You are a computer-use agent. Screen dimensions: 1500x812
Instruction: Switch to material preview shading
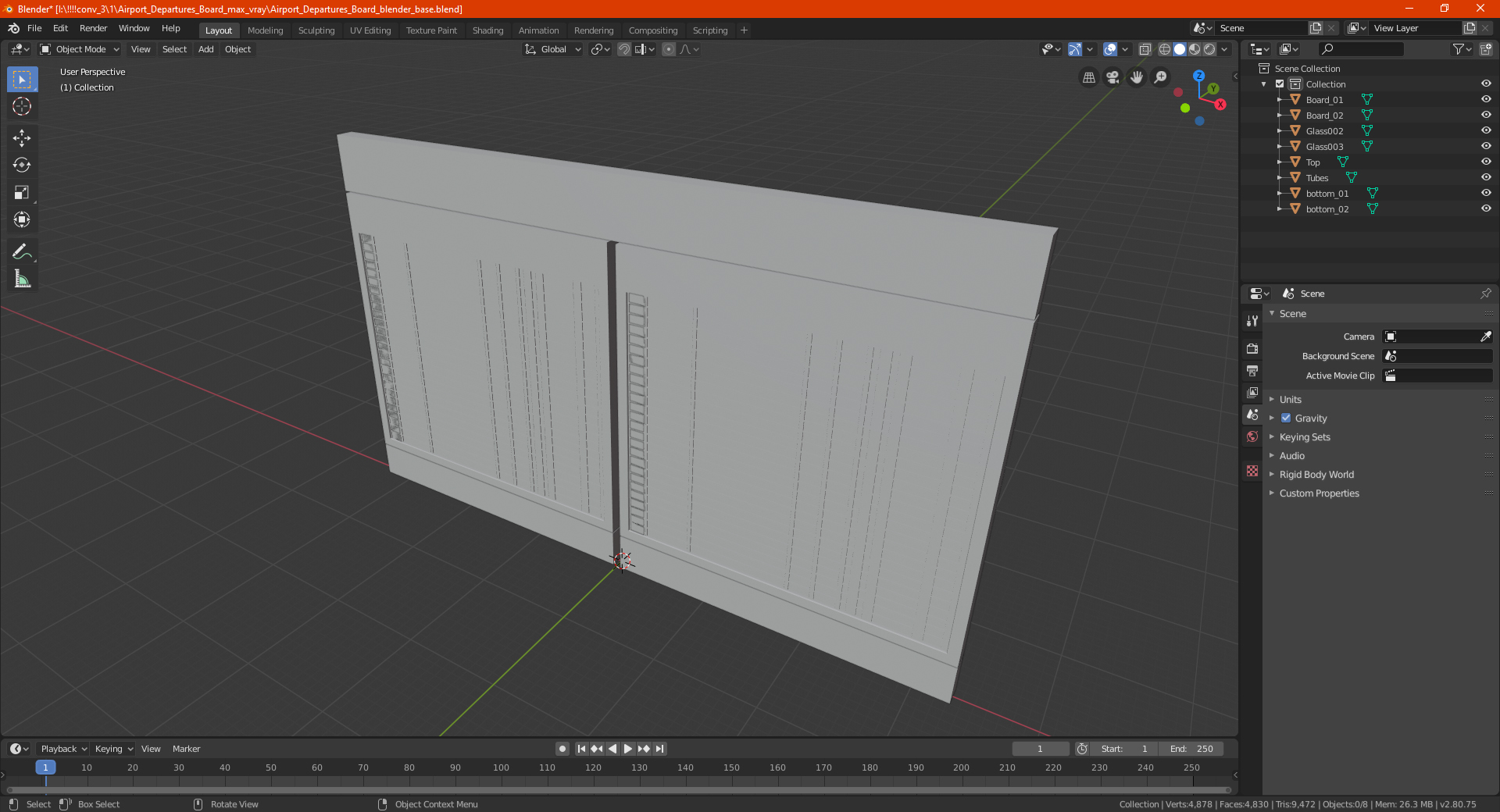(1195, 49)
